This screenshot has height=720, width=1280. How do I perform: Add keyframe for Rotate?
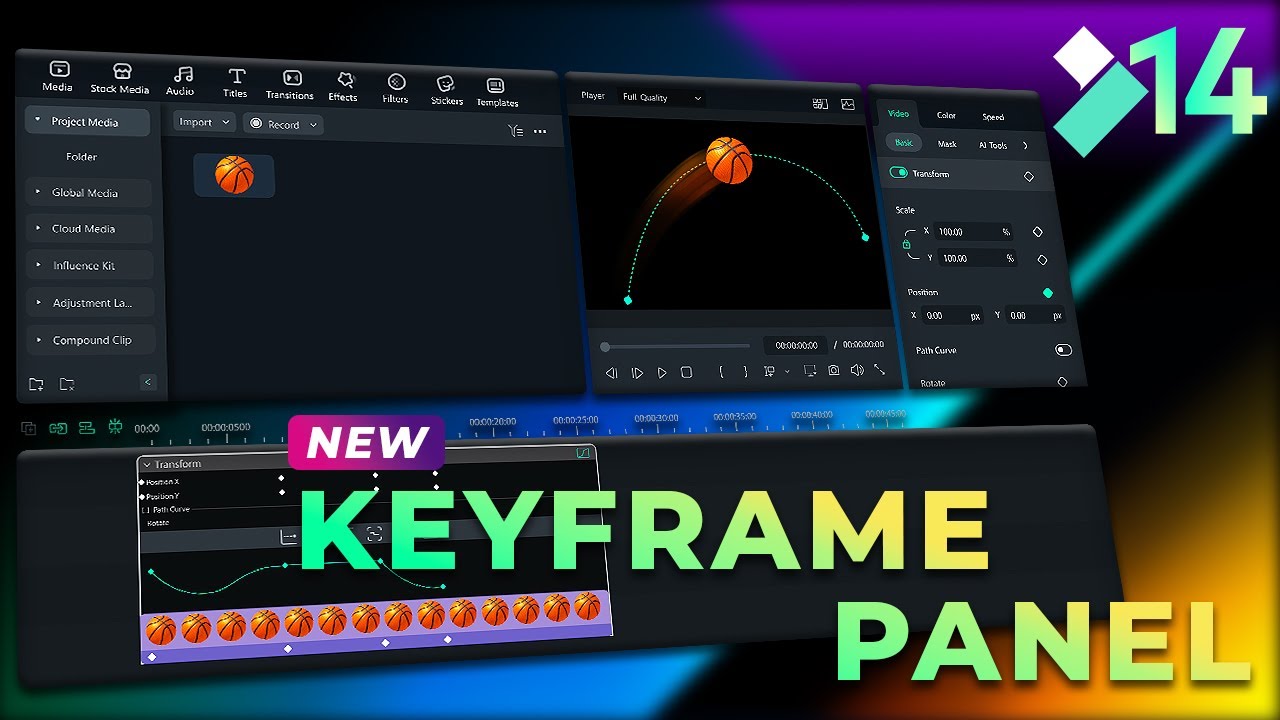(1062, 382)
